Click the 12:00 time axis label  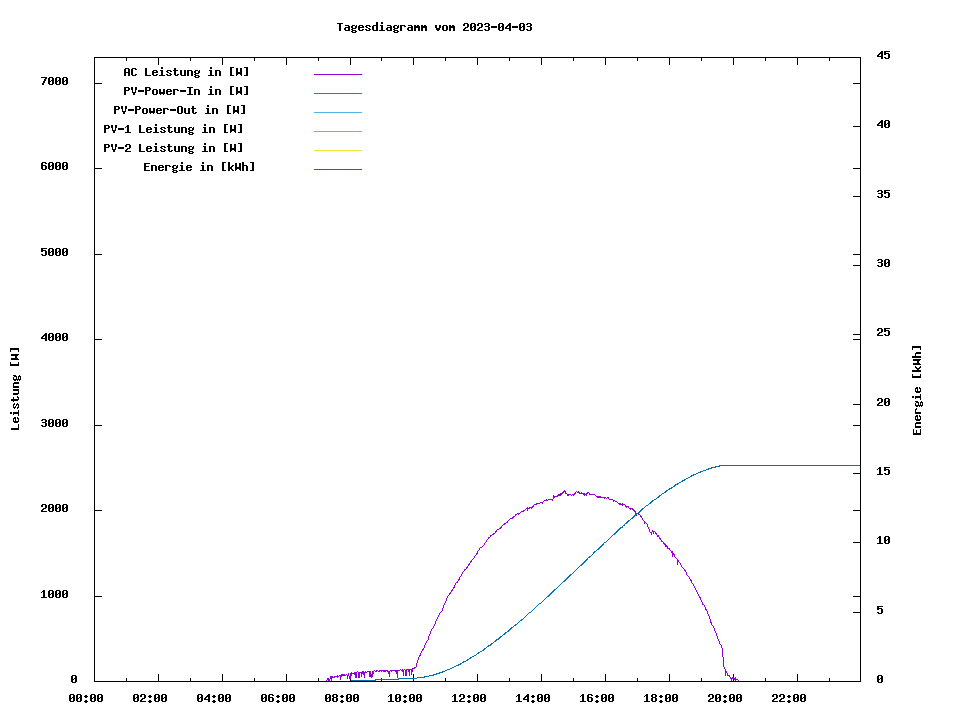click(x=469, y=698)
